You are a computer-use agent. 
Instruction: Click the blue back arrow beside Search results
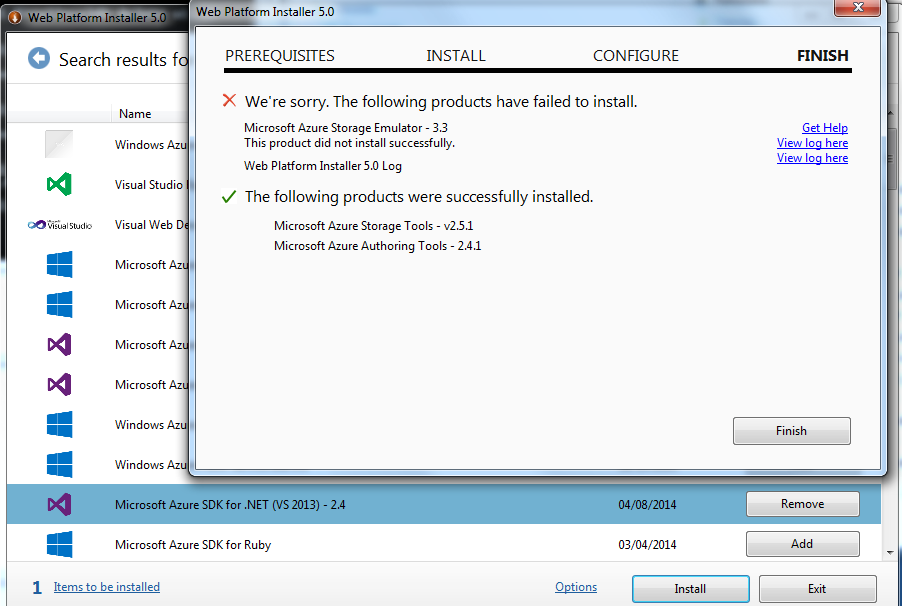[x=37, y=59]
